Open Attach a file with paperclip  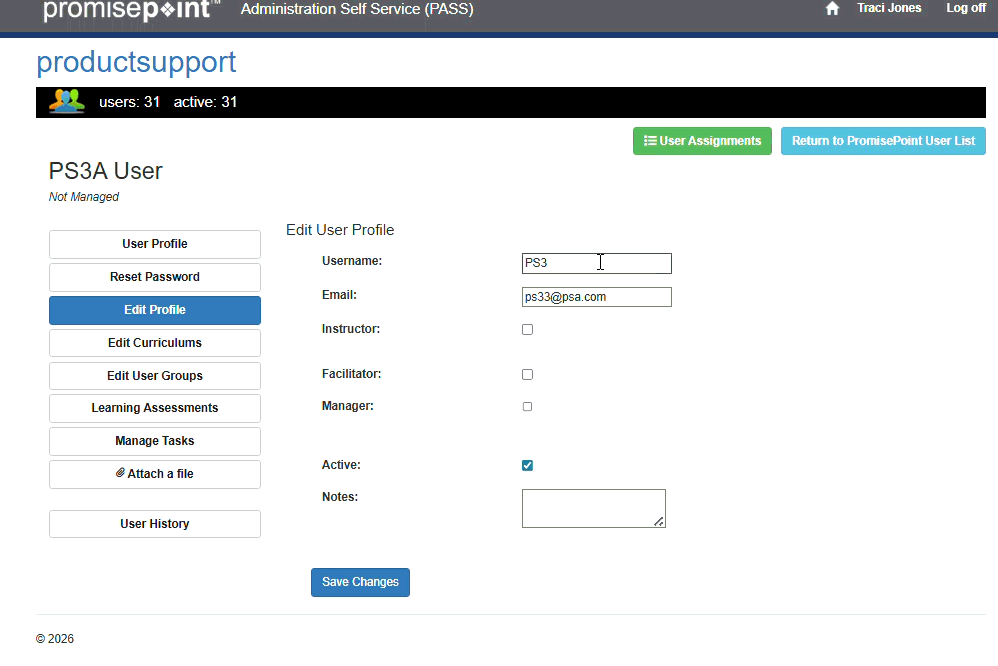point(155,474)
